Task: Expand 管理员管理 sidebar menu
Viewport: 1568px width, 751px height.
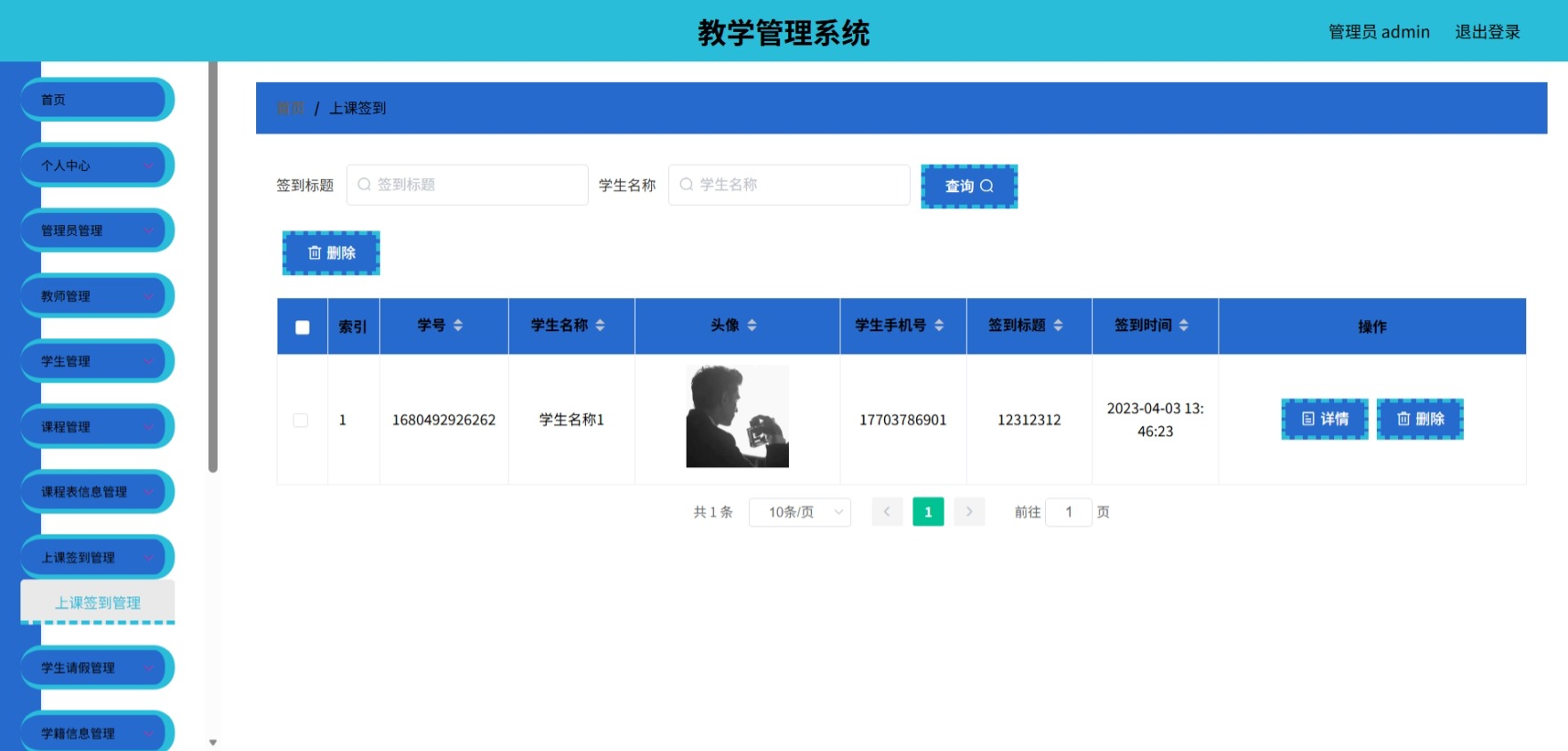Action: click(x=97, y=230)
